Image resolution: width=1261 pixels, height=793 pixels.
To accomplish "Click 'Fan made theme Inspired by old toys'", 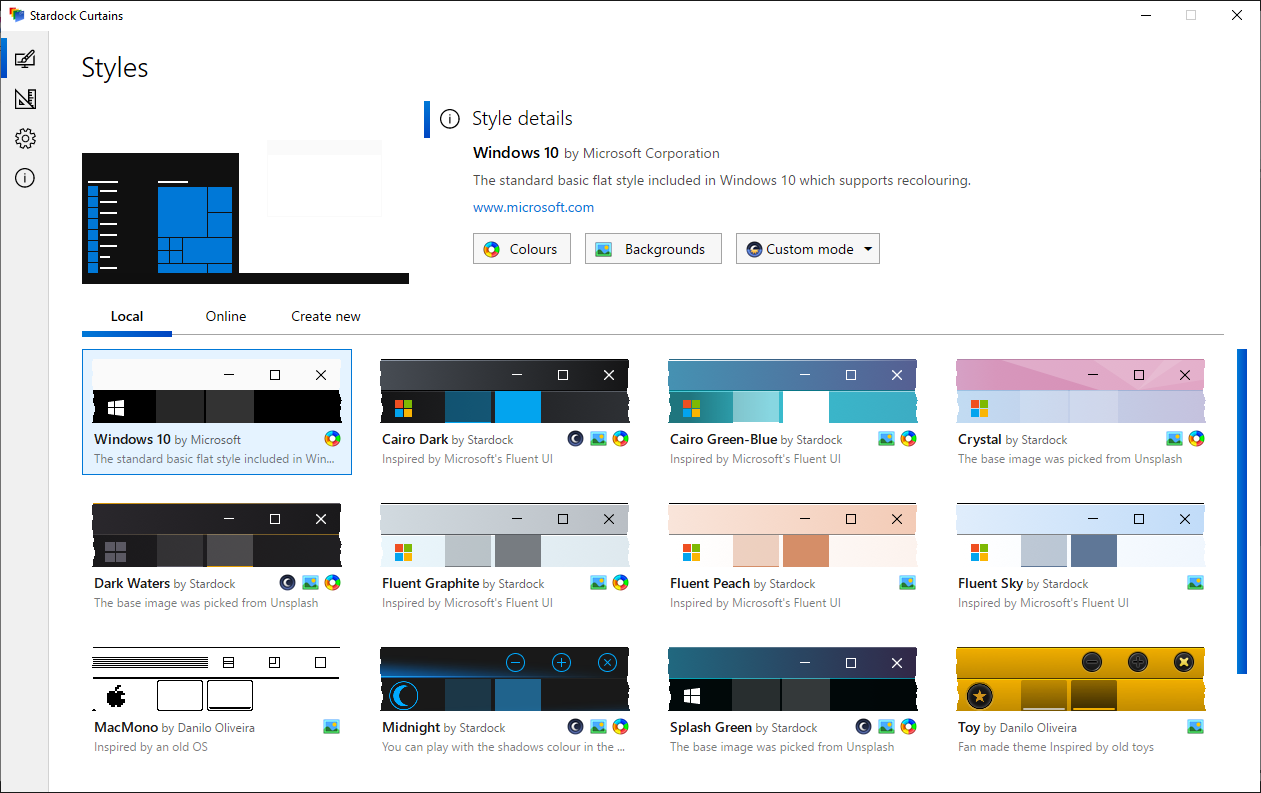I will [x=1056, y=747].
